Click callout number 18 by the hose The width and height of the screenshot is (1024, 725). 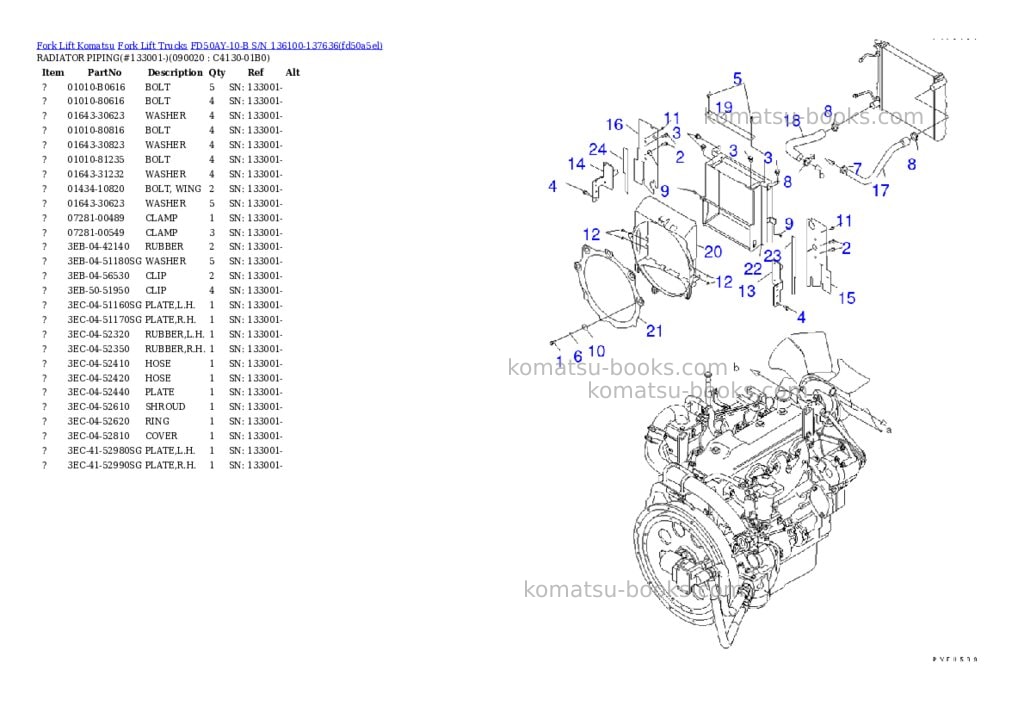click(x=792, y=121)
